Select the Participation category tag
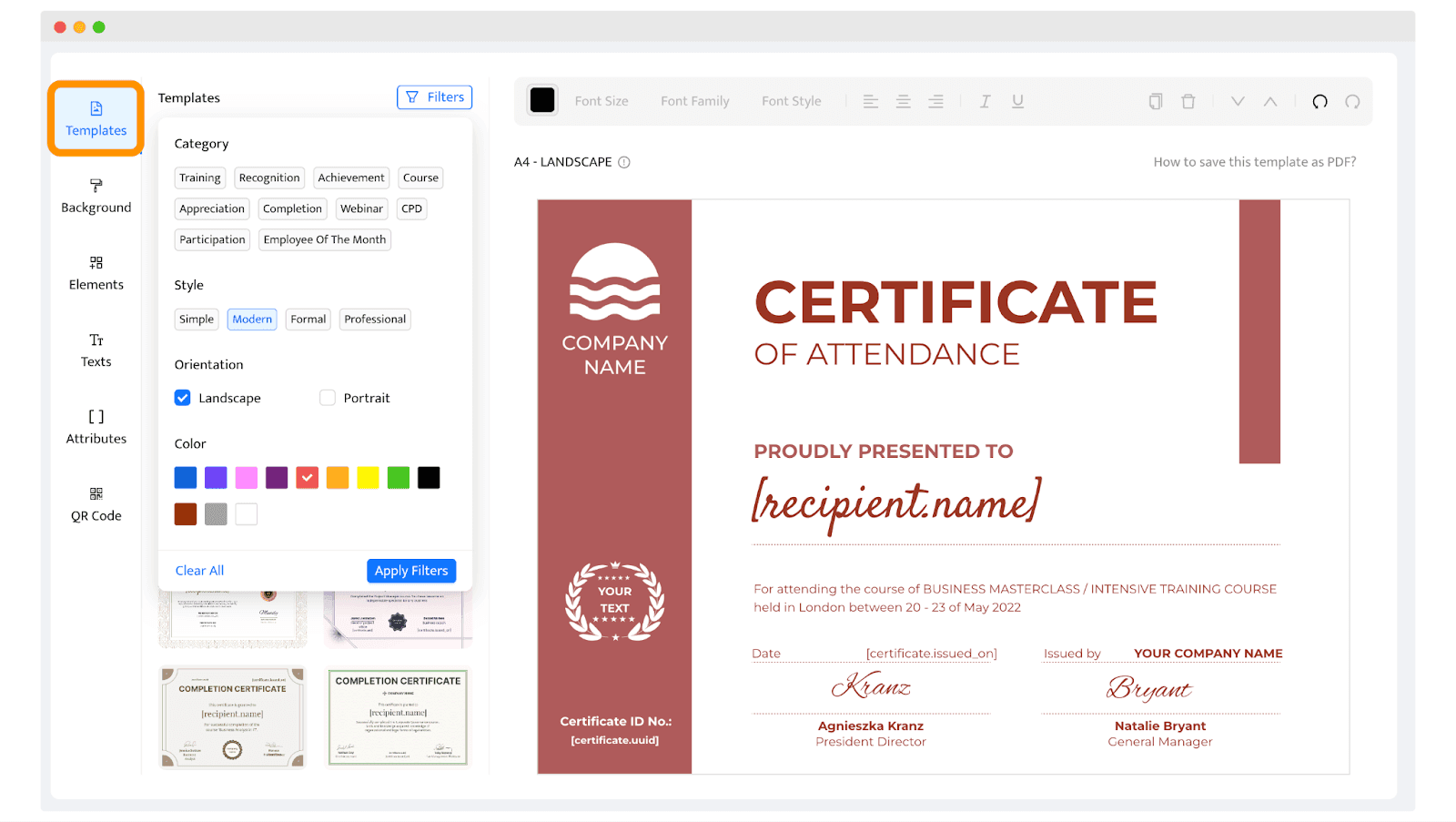The width and height of the screenshot is (1456, 822). pyautogui.click(x=212, y=239)
